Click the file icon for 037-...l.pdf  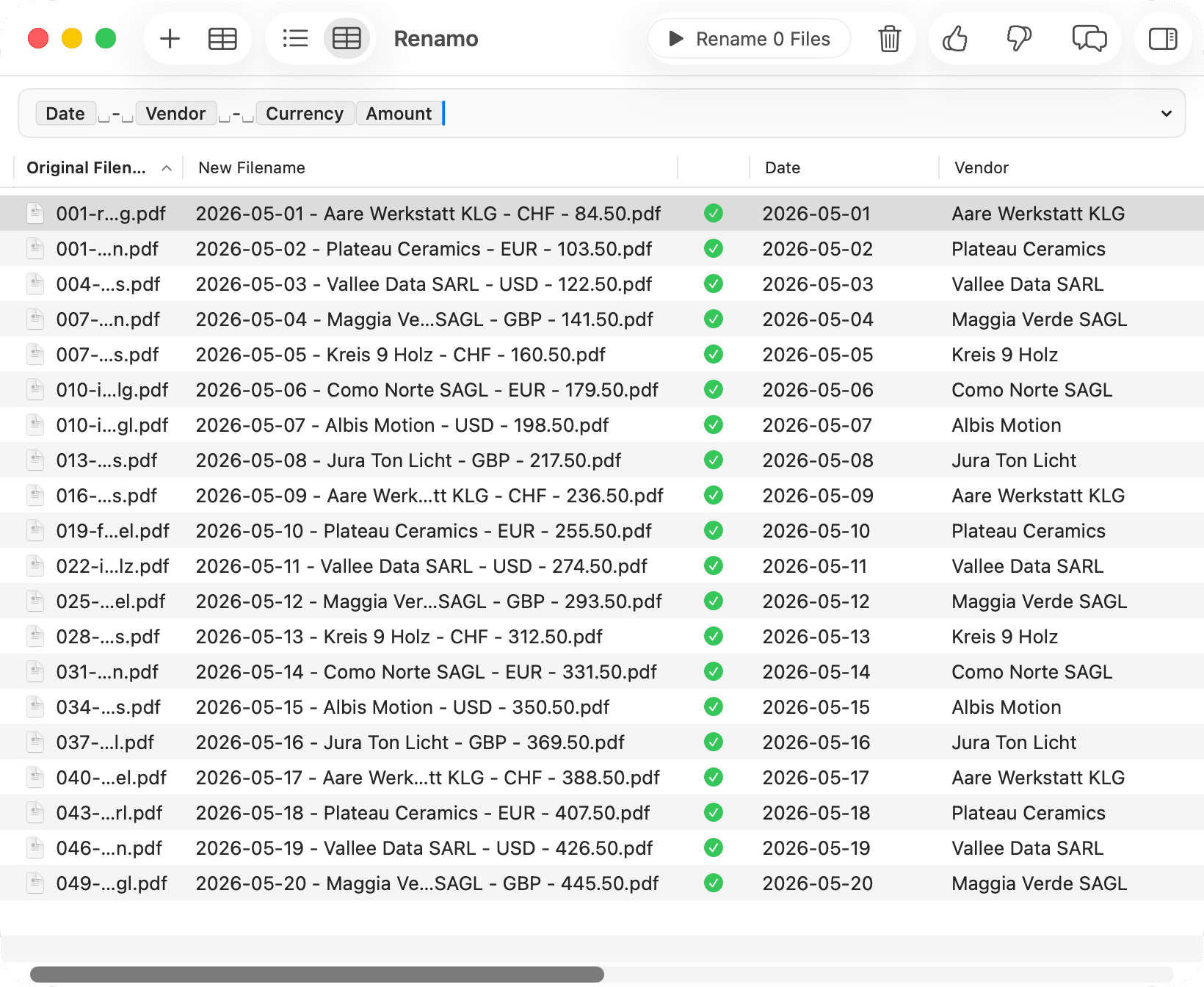35,742
